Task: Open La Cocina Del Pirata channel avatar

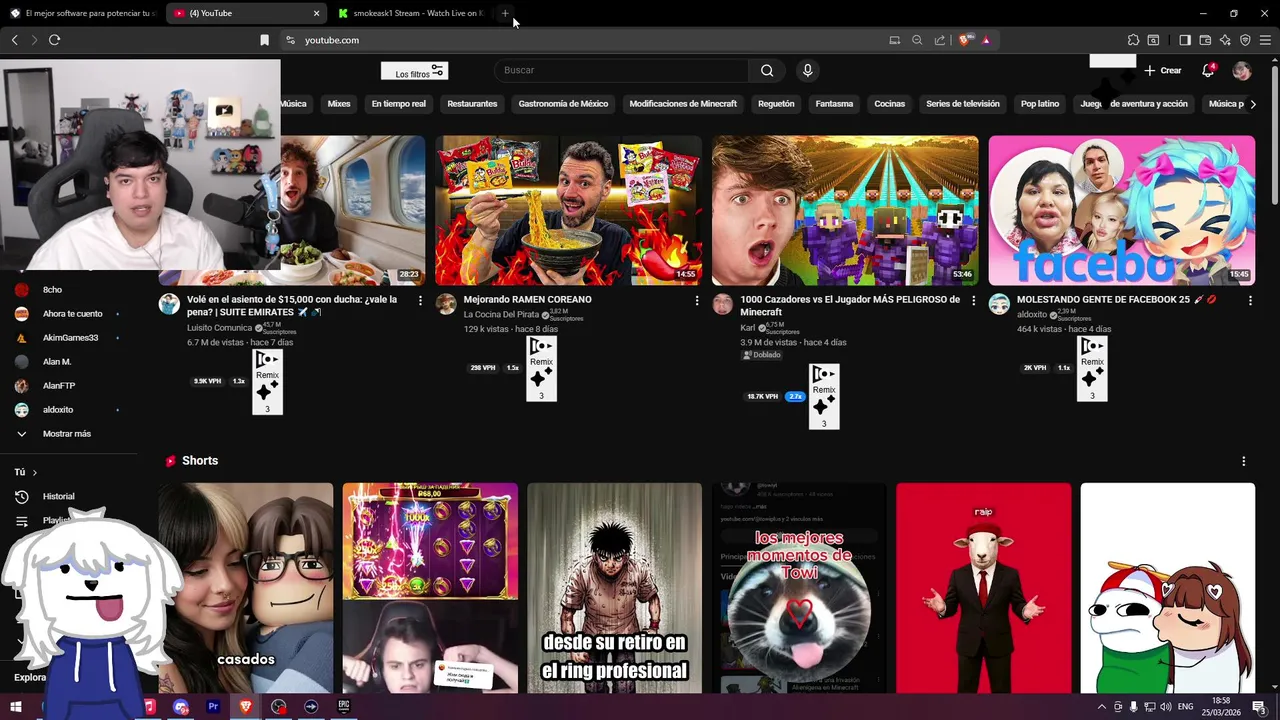Action: click(446, 304)
